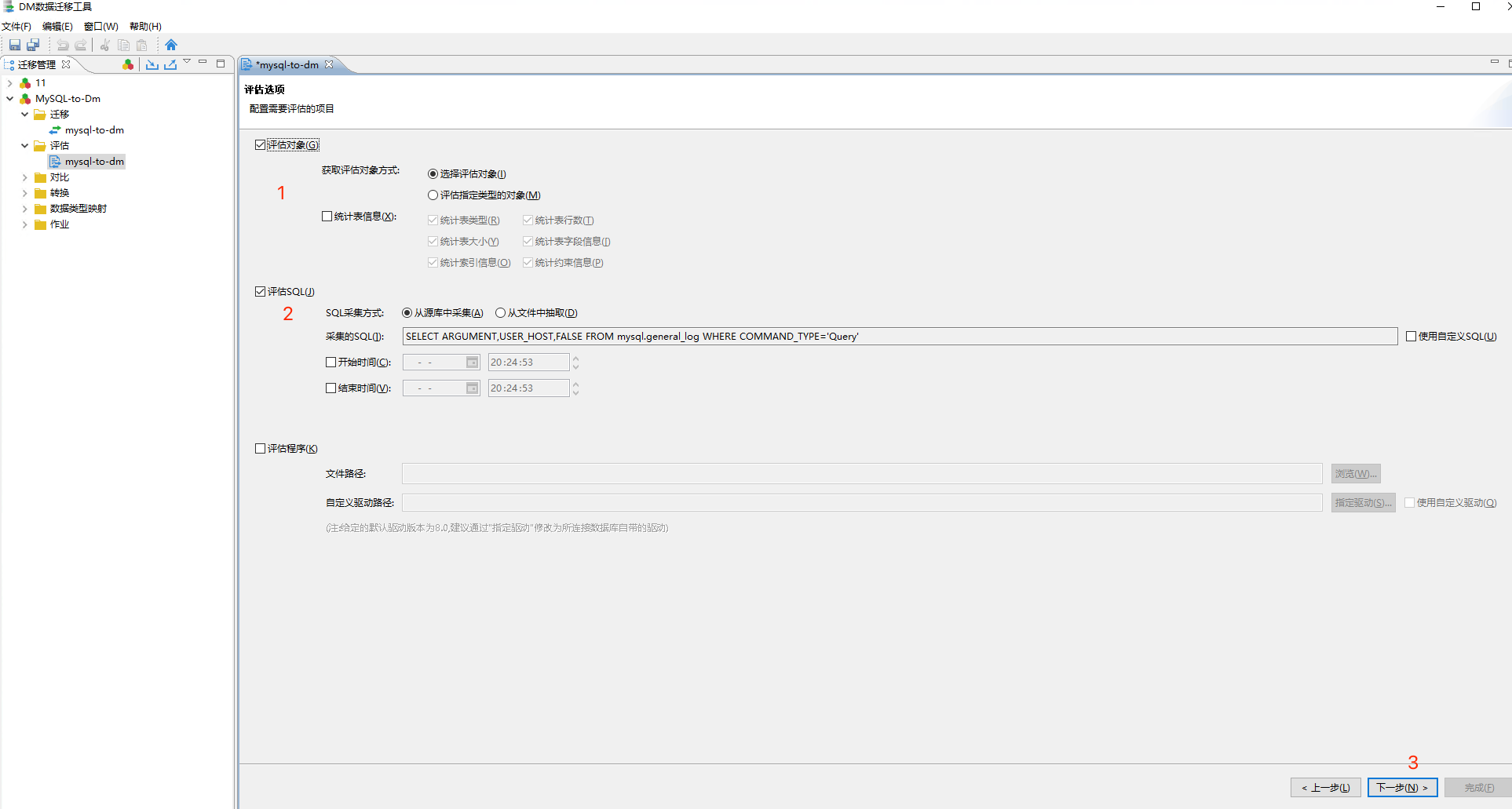This screenshot has width=1512, height=809.
Task: Select the 从文件中抽取 radio button
Action: 500,312
